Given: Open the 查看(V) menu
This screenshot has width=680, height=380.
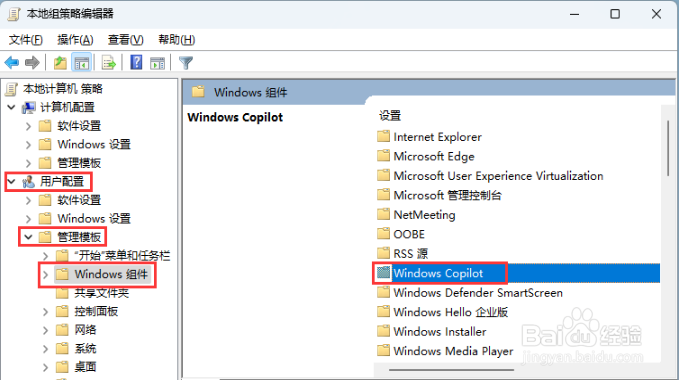Looking at the screenshot, I should click(125, 40).
